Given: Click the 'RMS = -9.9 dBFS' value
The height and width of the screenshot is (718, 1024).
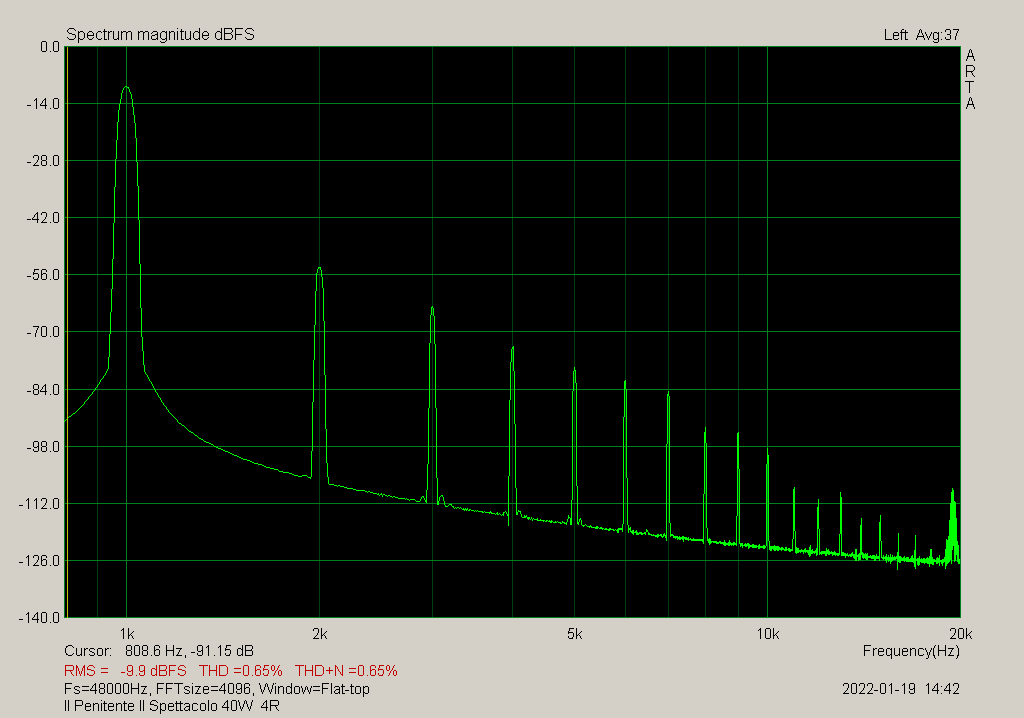Looking at the screenshot, I should tap(125, 670).
